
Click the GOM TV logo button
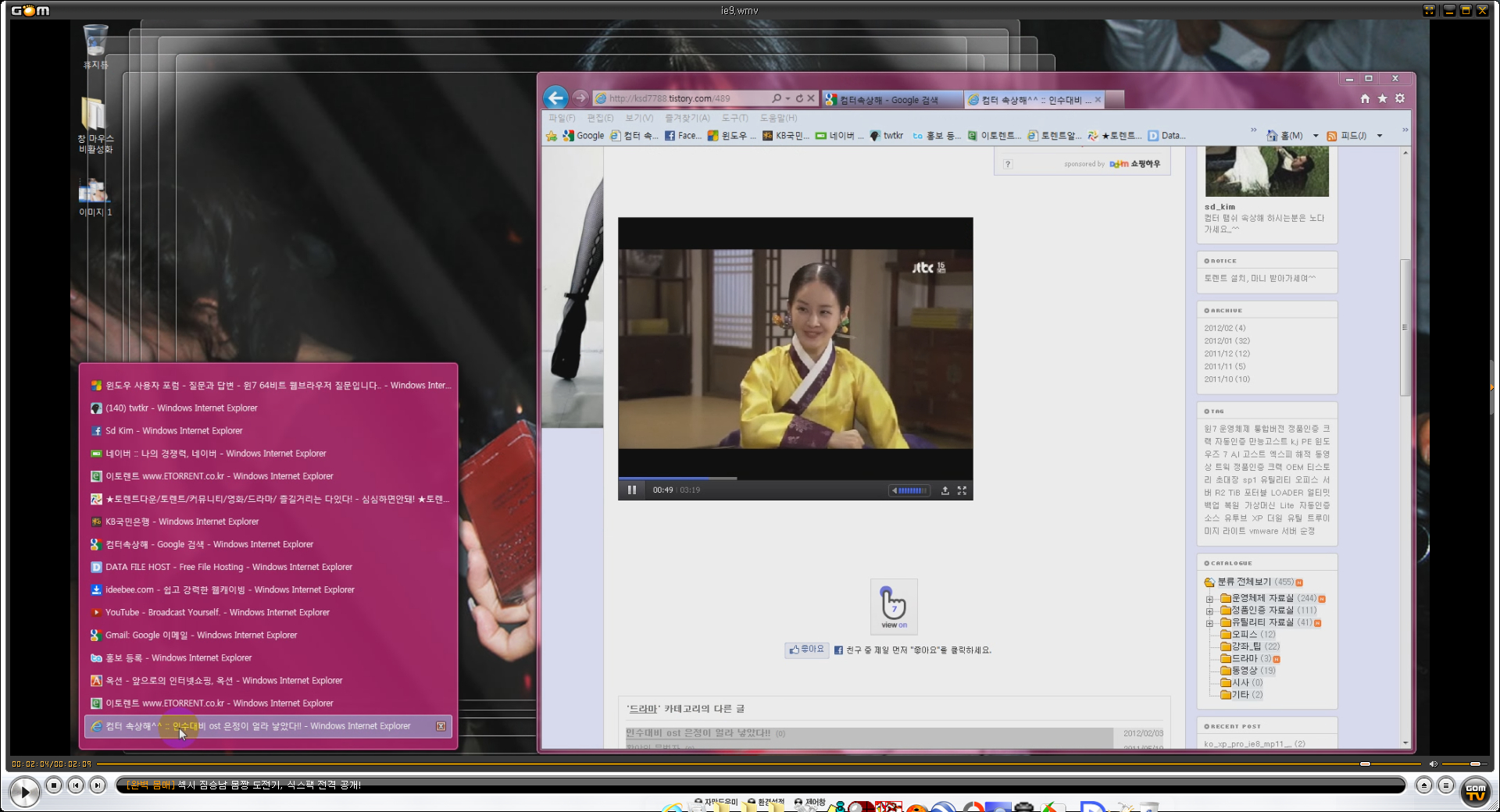(1475, 792)
